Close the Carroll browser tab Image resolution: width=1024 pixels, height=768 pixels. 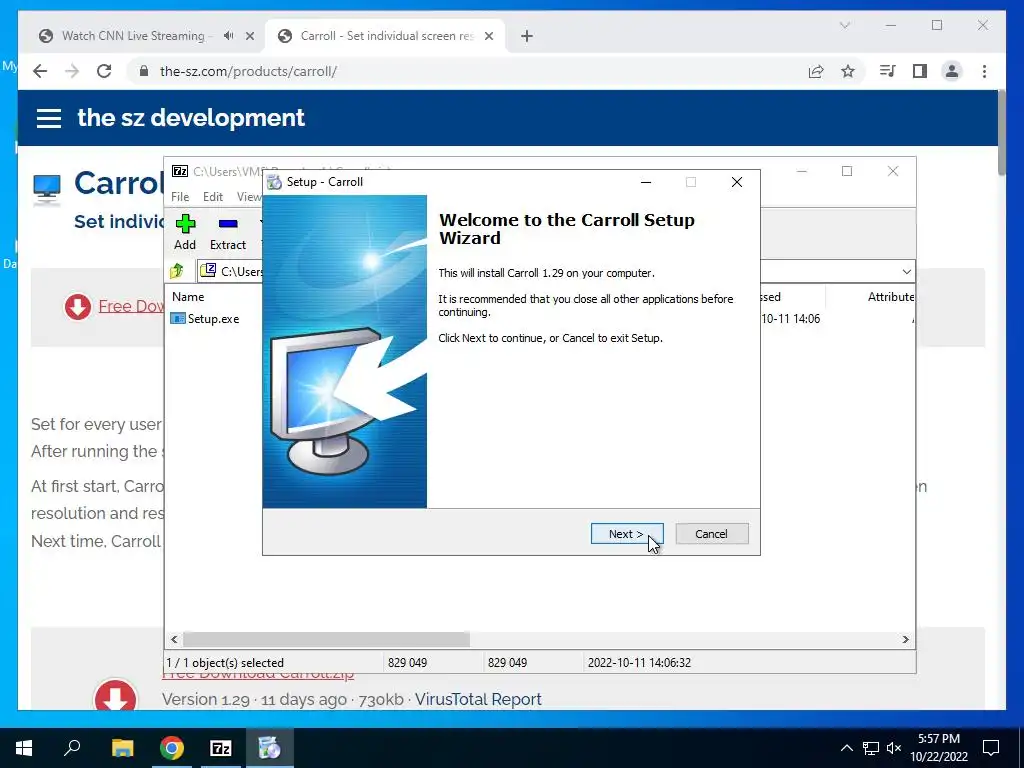coord(488,36)
